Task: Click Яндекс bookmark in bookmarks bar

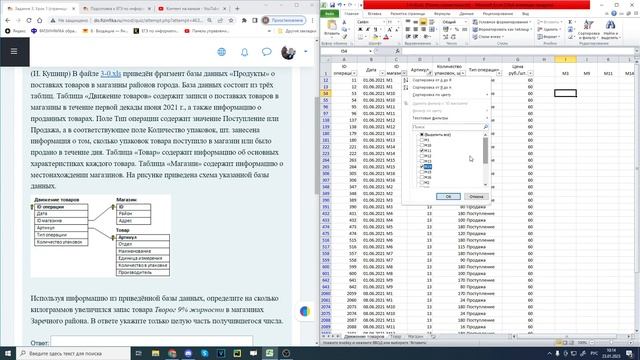Action: click(x=16, y=31)
